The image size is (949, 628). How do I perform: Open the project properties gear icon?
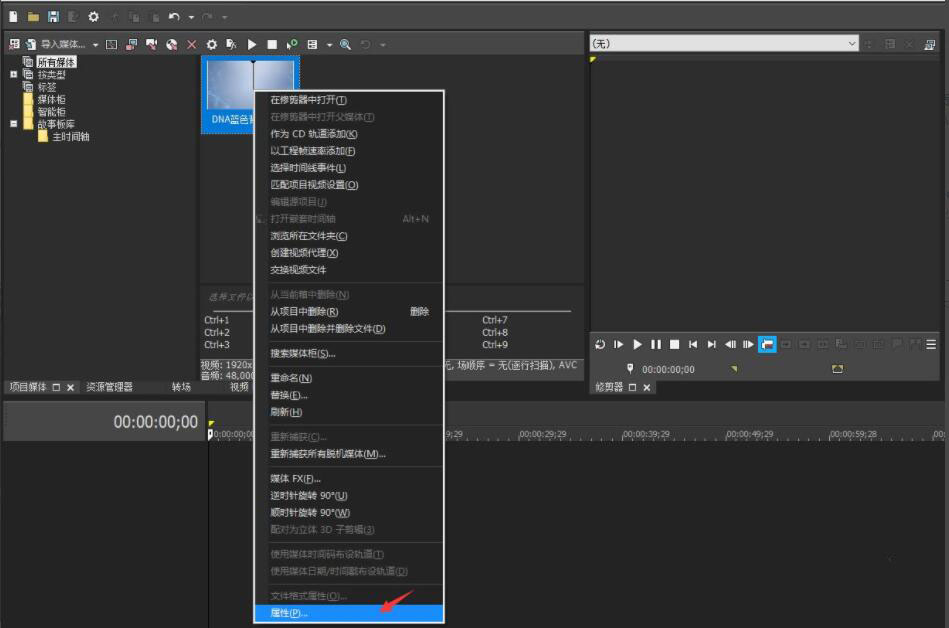[93, 16]
